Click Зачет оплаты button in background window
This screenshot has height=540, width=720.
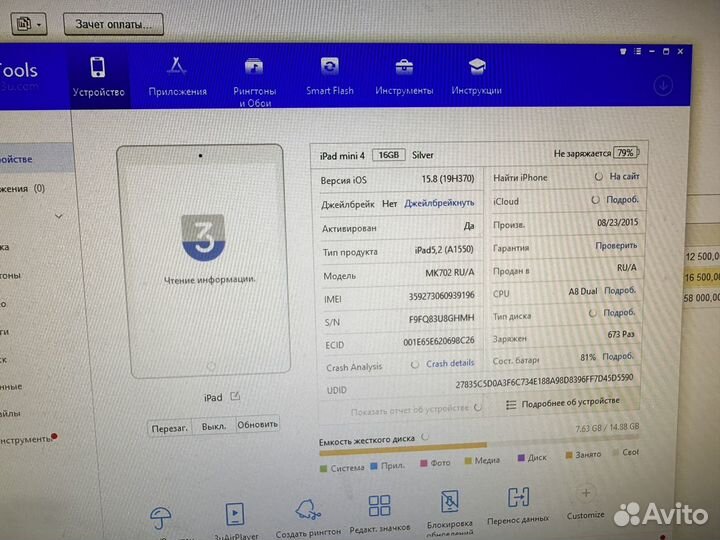point(113,24)
